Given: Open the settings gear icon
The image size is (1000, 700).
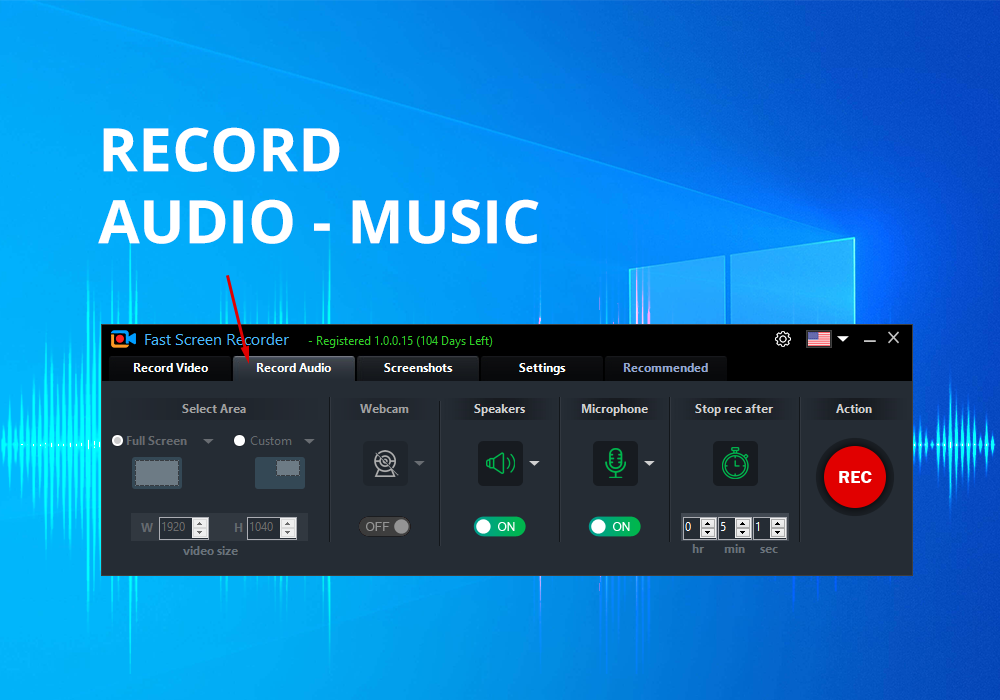Looking at the screenshot, I should 783,339.
